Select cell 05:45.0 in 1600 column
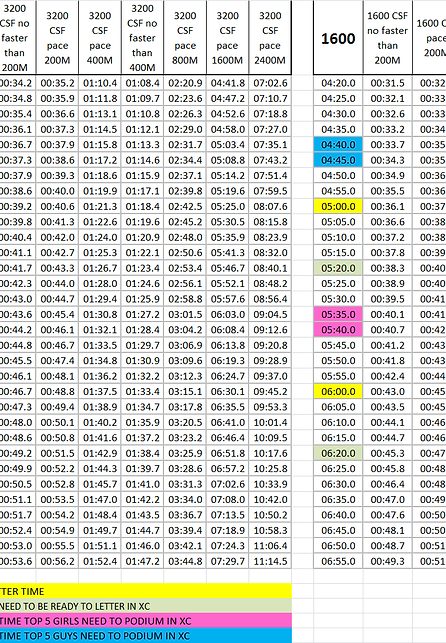This screenshot has width=446, height=643. 338,345
